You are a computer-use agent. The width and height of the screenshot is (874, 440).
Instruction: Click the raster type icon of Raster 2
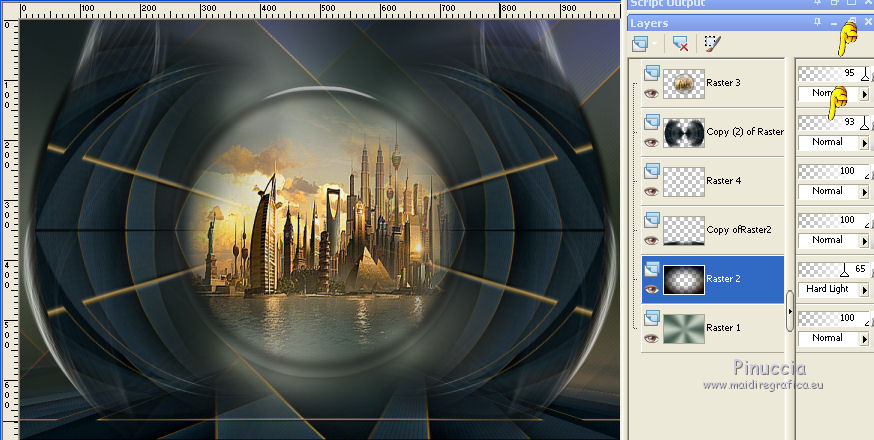[x=652, y=269]
